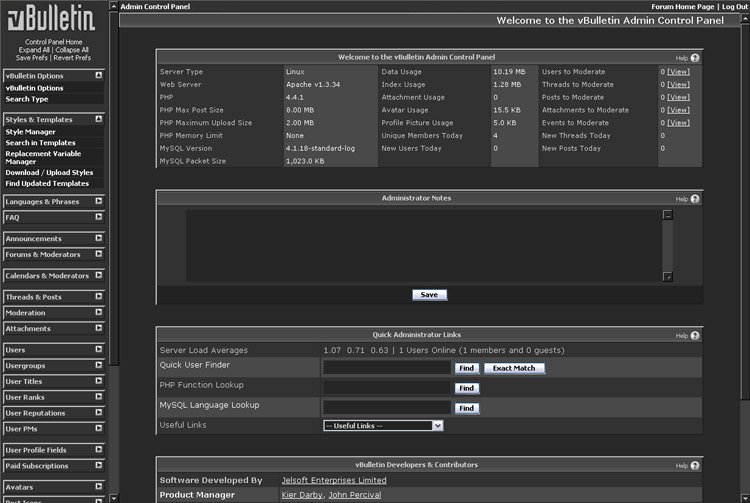
Task: Click notes textarea scroll-down arrow
Action: [x=668, y=277]
